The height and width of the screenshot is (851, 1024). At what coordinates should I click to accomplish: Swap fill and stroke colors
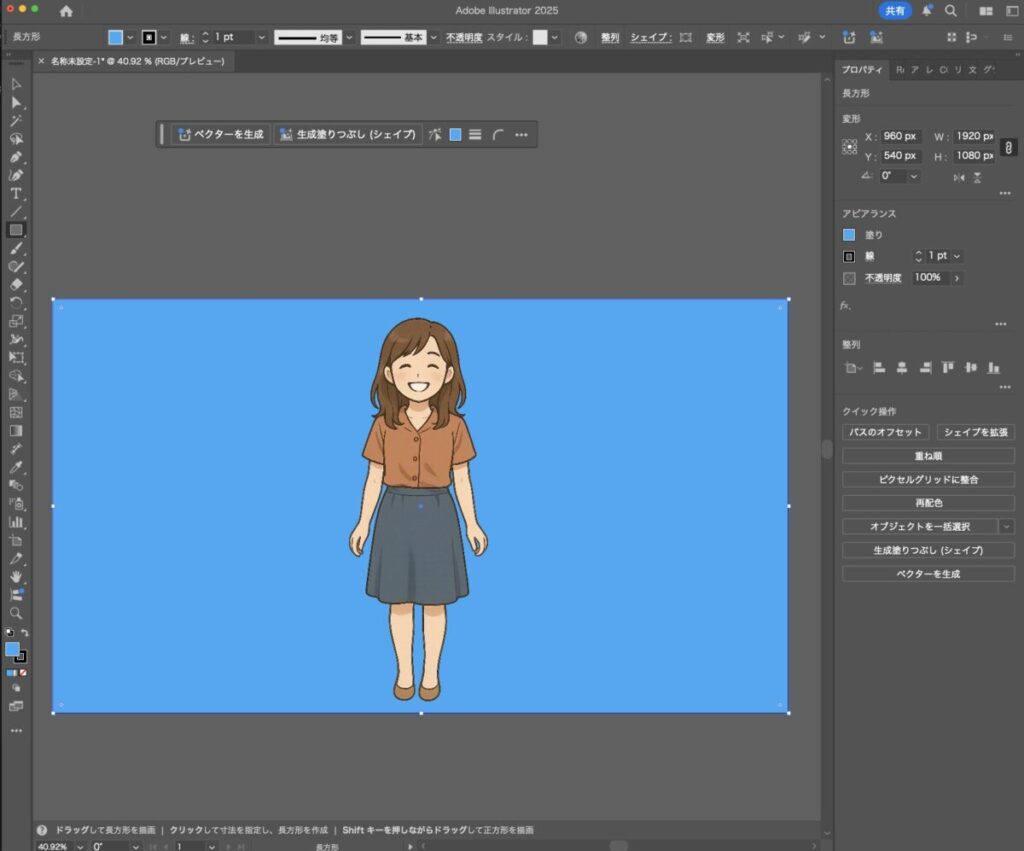tap(25, 633)
